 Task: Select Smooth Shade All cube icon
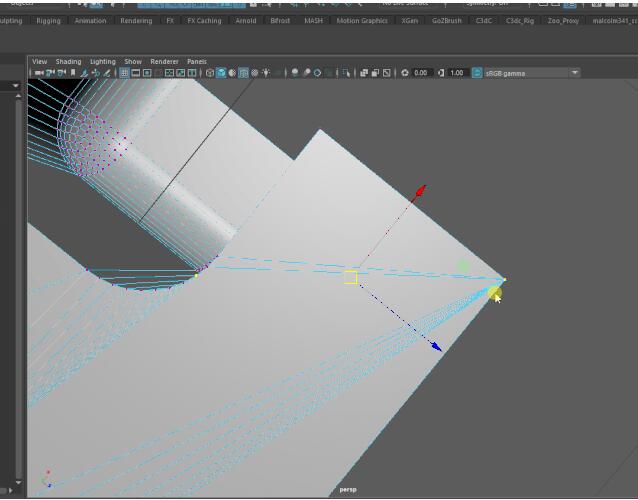click(221, 73)
